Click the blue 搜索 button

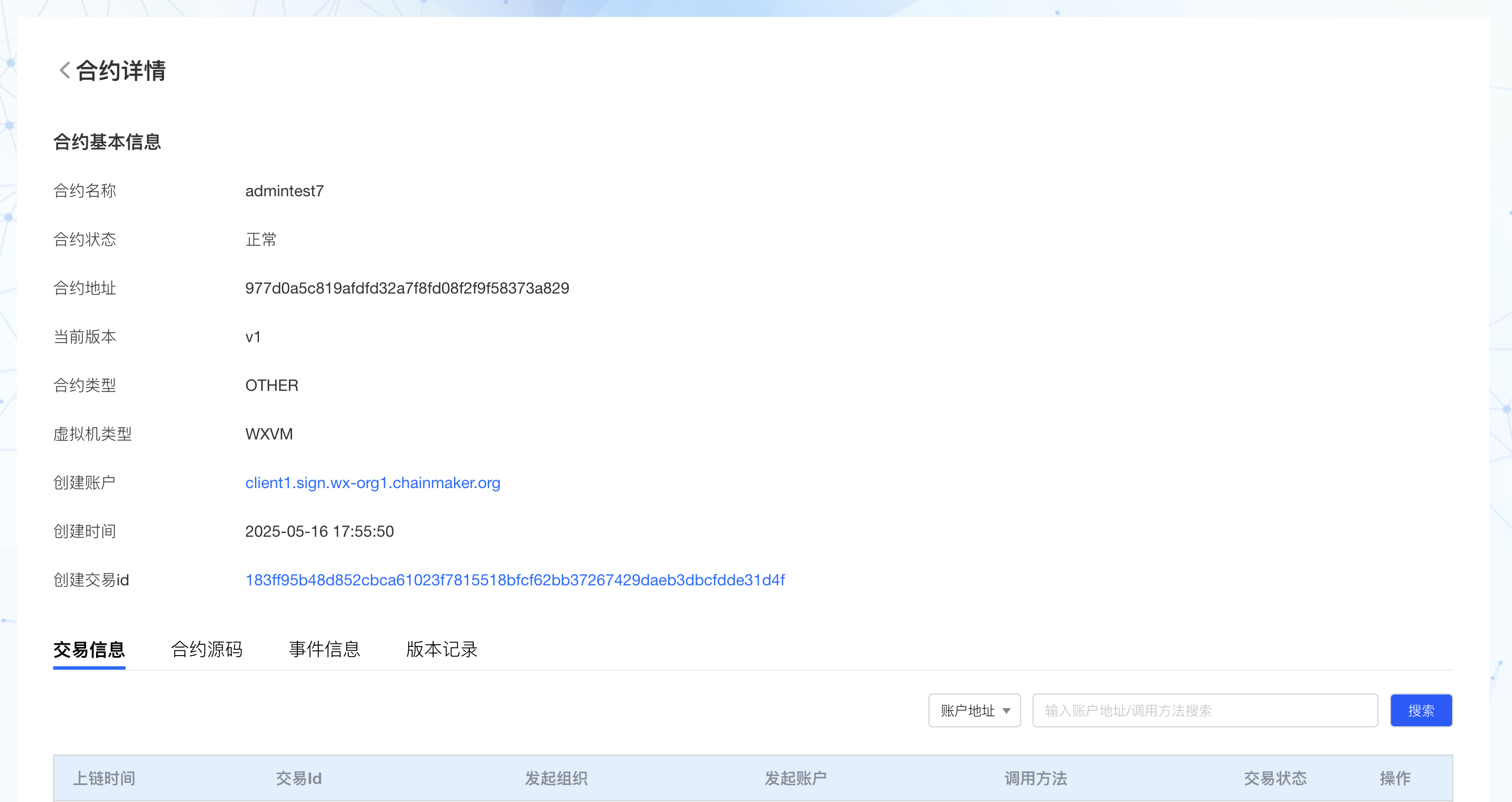(1421, 710)
